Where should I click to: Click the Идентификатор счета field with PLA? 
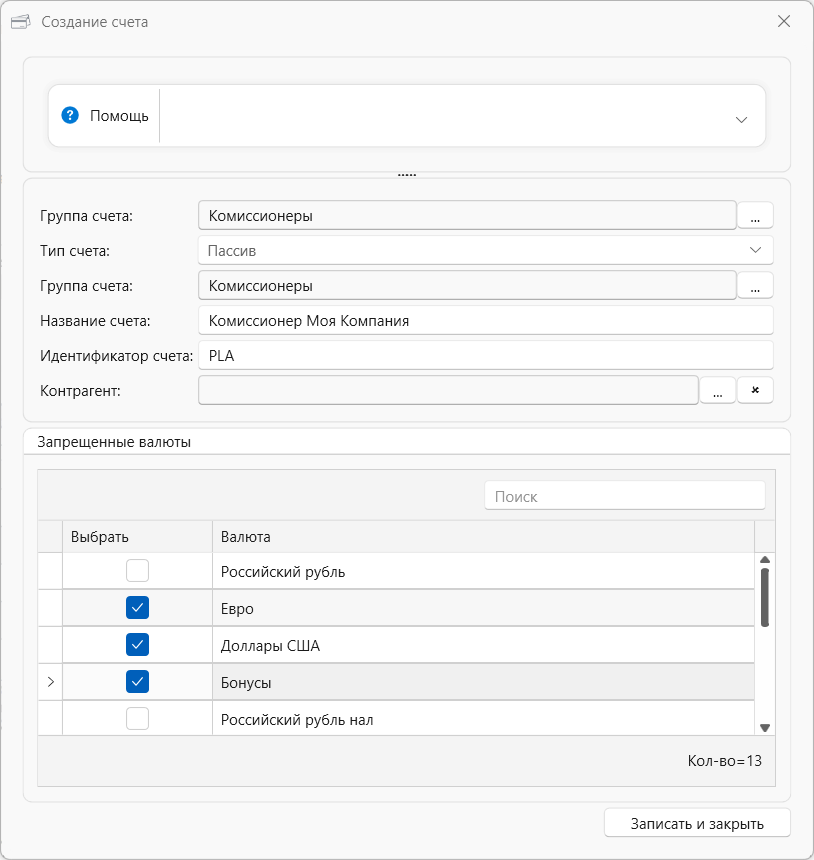click(x=485, y=355)
